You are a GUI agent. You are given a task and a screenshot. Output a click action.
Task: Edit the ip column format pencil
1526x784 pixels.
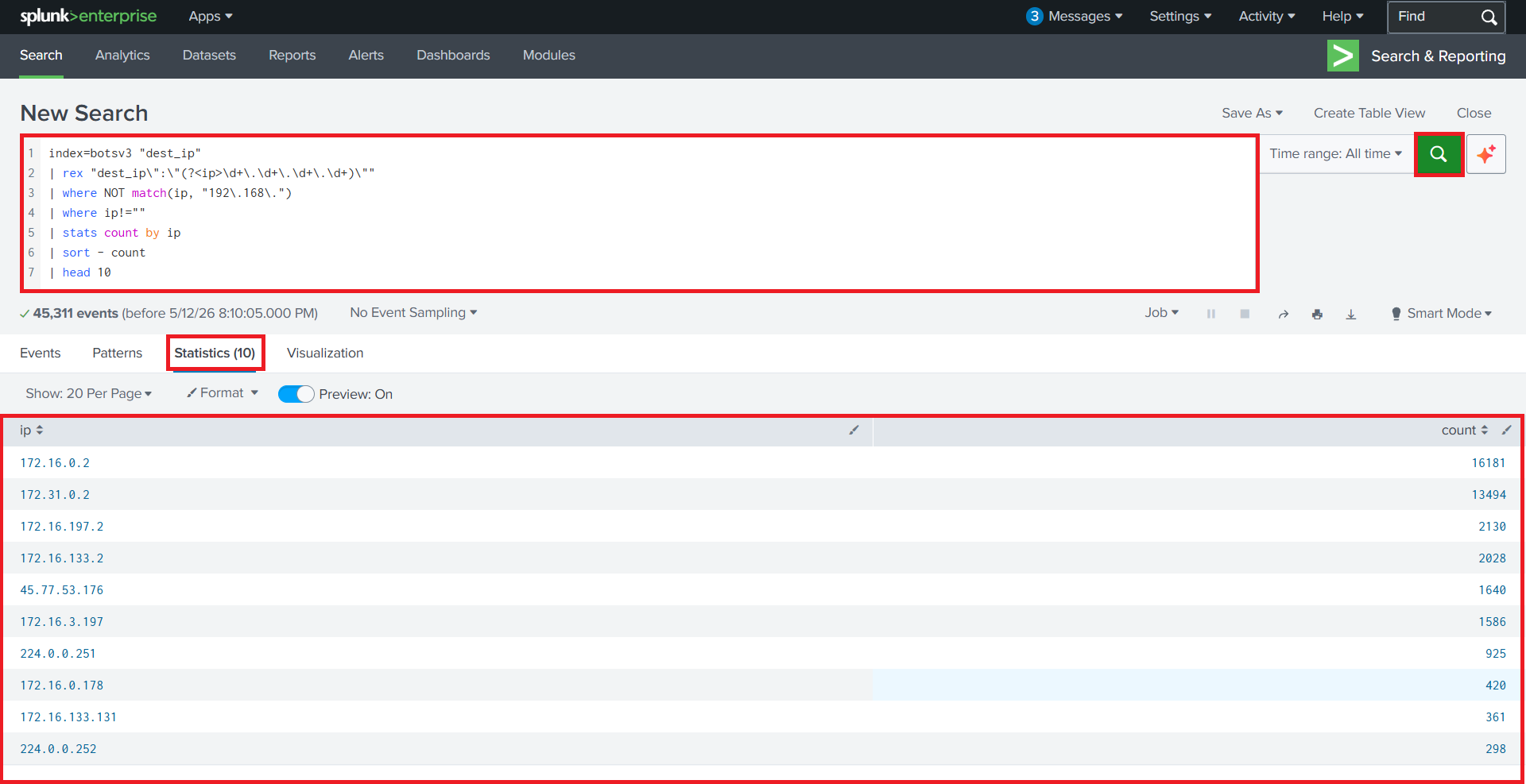tap(854, 430)
